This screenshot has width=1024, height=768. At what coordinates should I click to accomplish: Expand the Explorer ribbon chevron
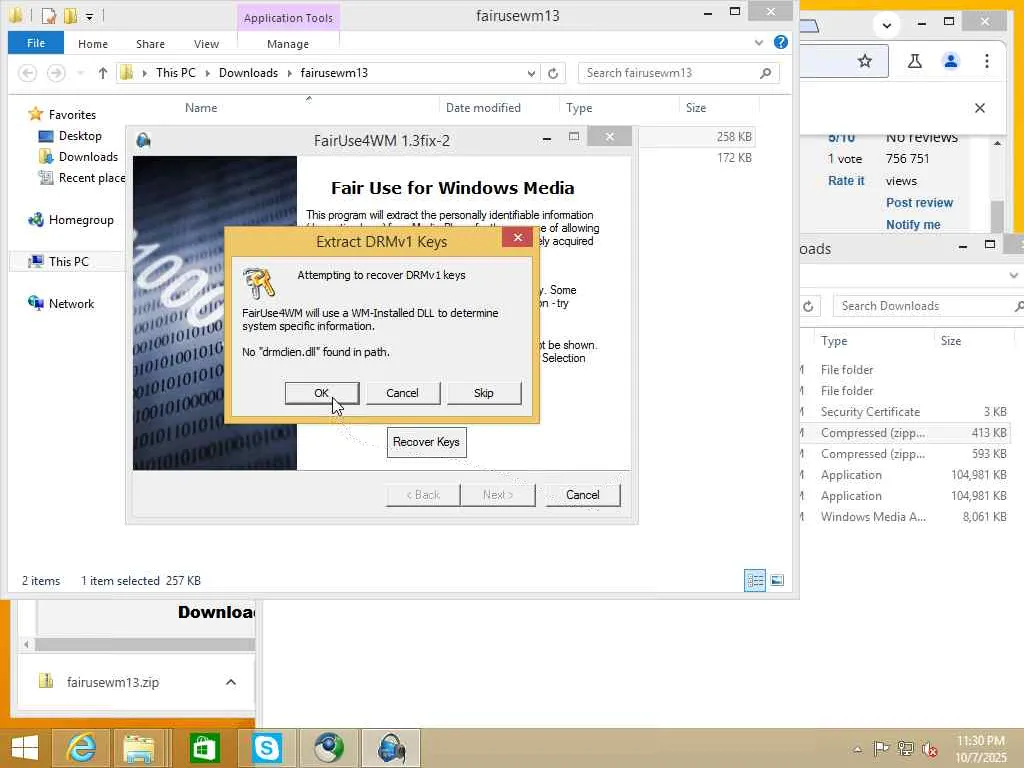[x=759, y=43]
